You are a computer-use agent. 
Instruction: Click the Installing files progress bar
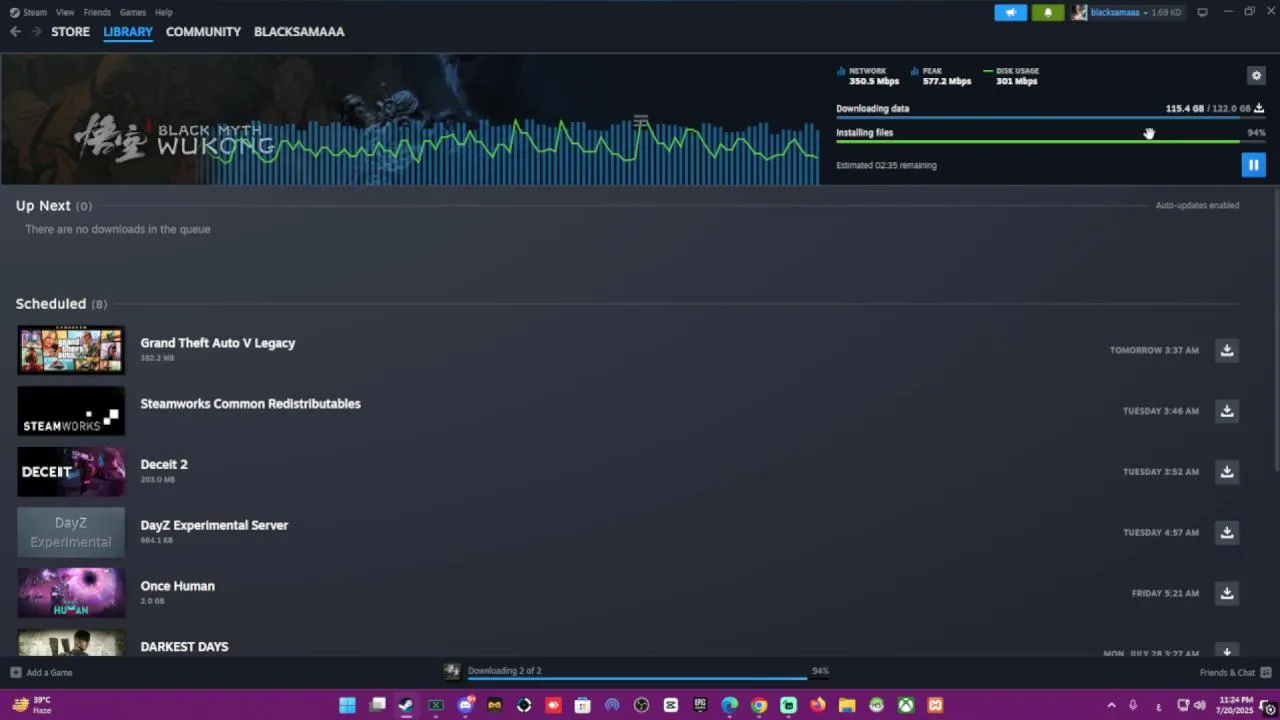[x=1051, y=142]
